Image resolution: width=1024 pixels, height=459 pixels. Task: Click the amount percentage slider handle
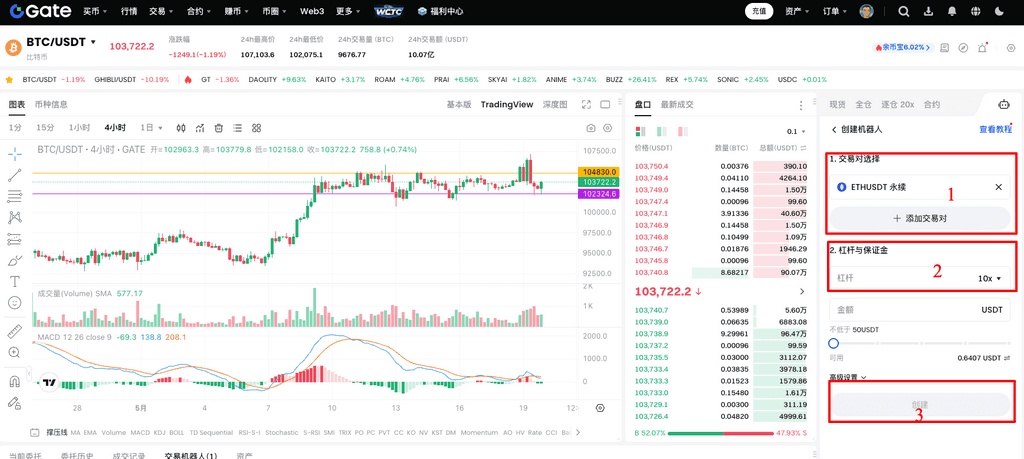point(834,343)
